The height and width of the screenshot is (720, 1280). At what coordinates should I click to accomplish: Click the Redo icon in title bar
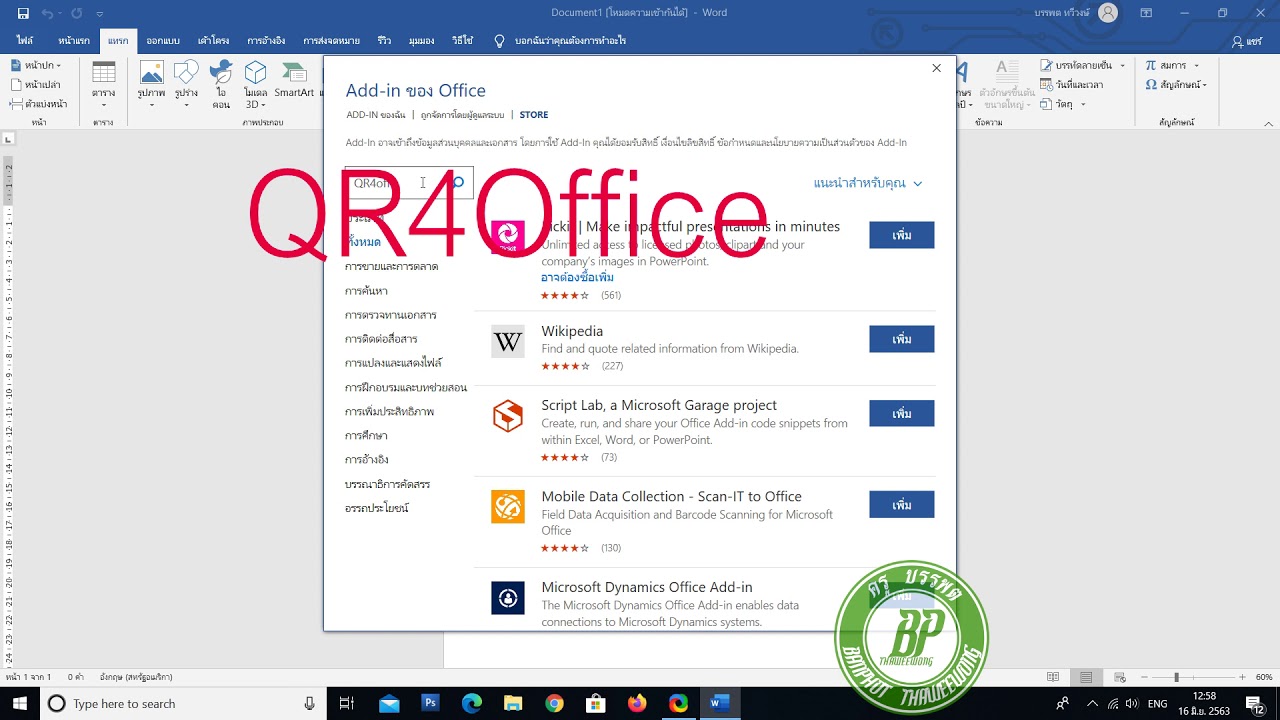tap(77, 13)
